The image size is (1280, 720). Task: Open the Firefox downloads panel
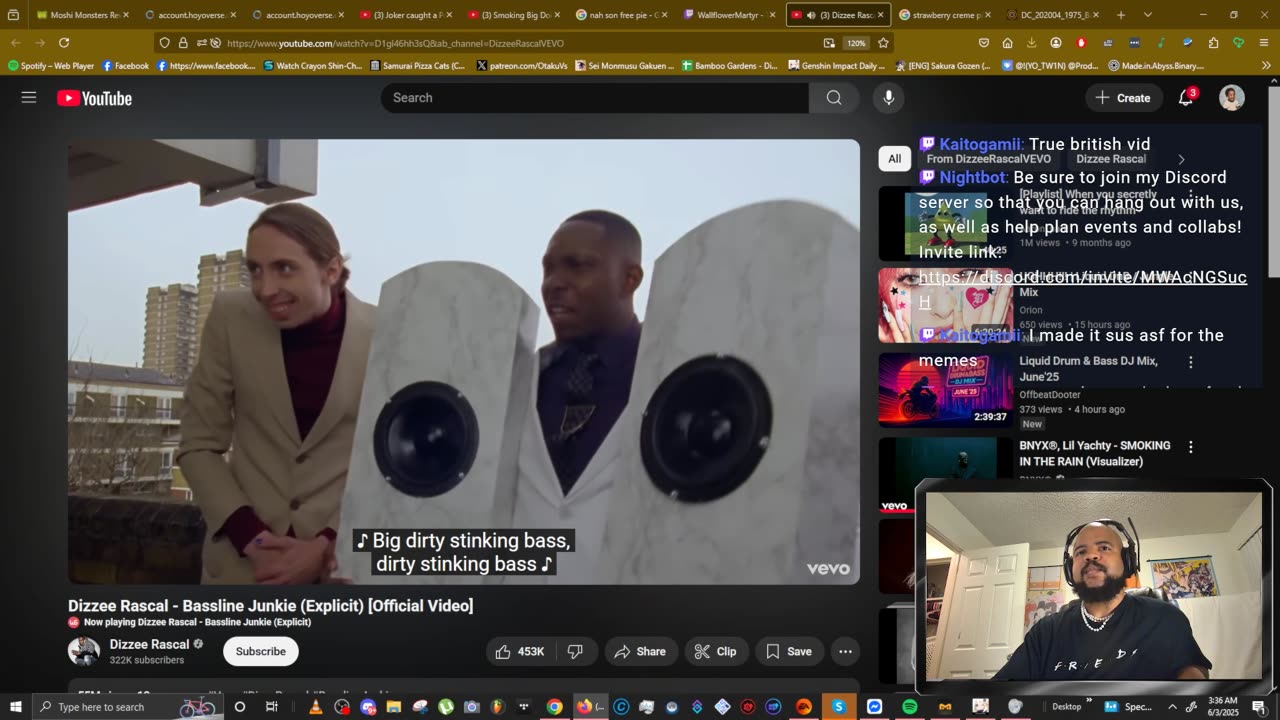[x=1032, y=43]
